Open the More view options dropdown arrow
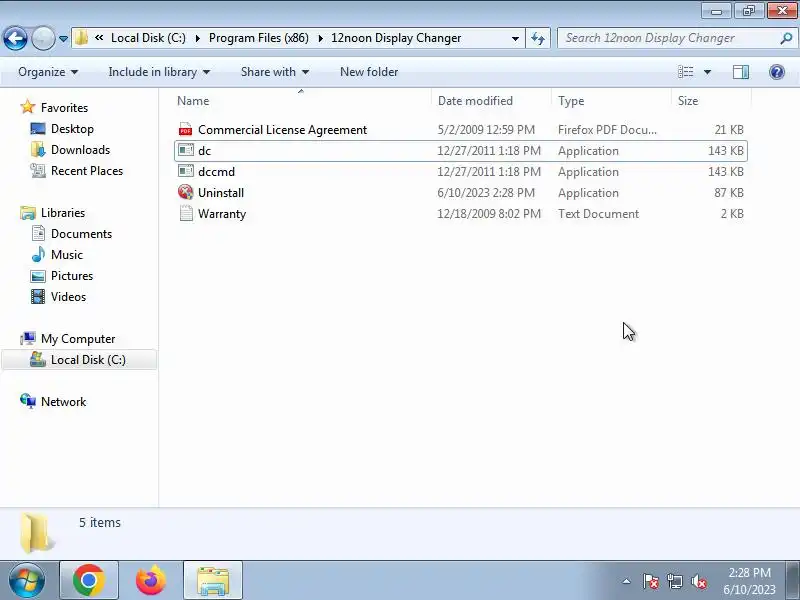This screenshot has width=800, height=600. point(707,72)
